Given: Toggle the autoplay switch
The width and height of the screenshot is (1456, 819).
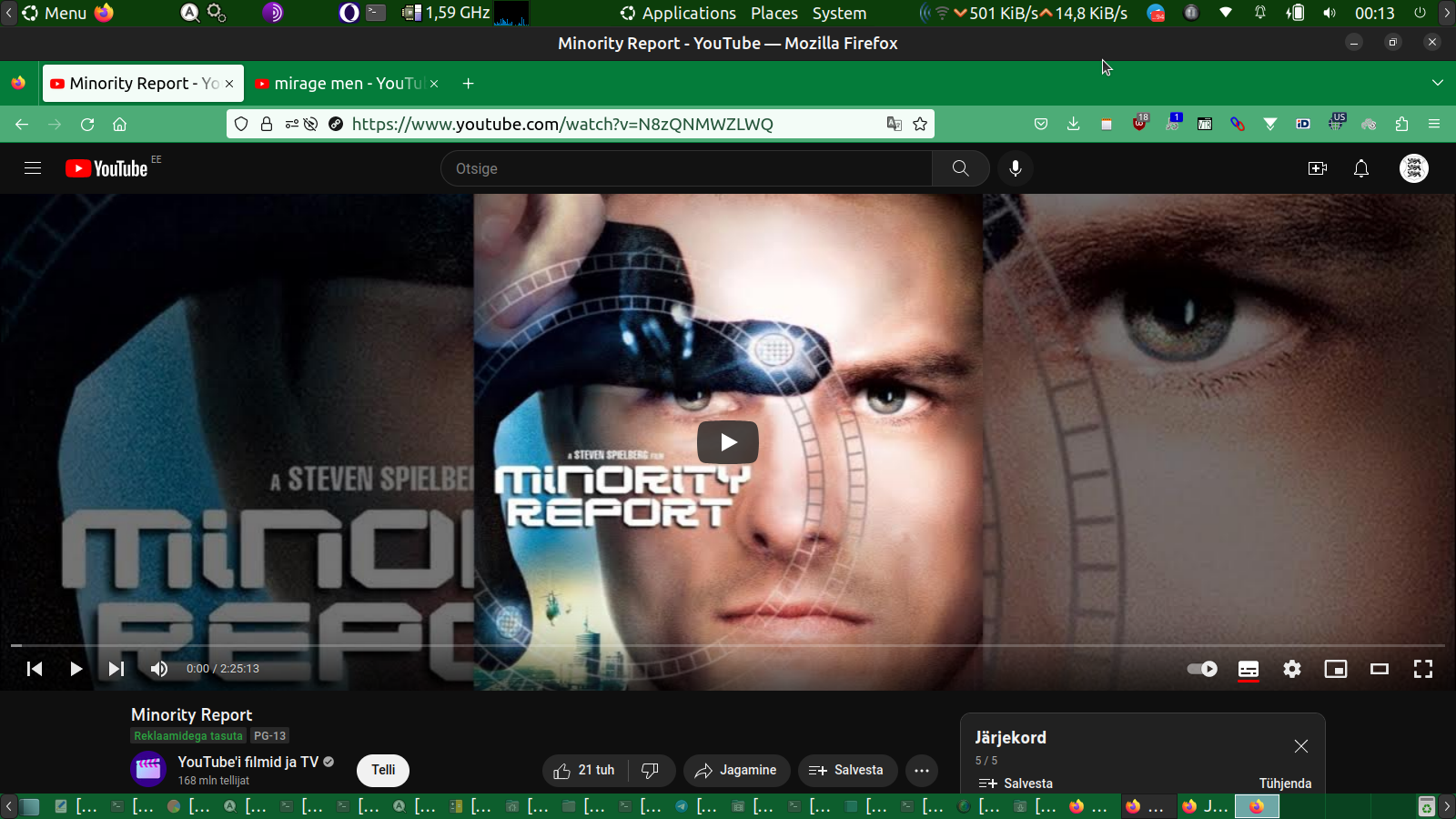Looking at the screenshot, I should coord(1202,669).
